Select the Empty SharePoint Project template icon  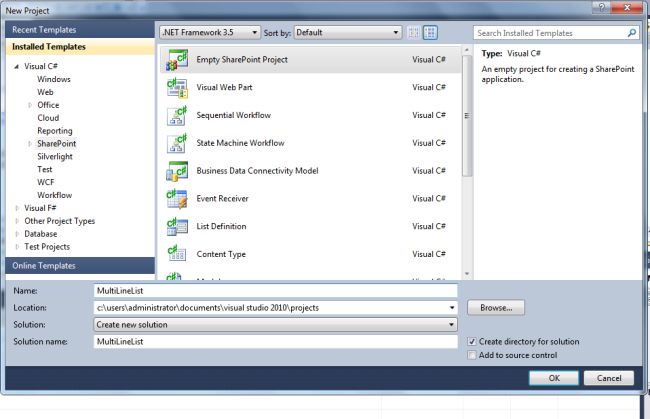(177, 60)
